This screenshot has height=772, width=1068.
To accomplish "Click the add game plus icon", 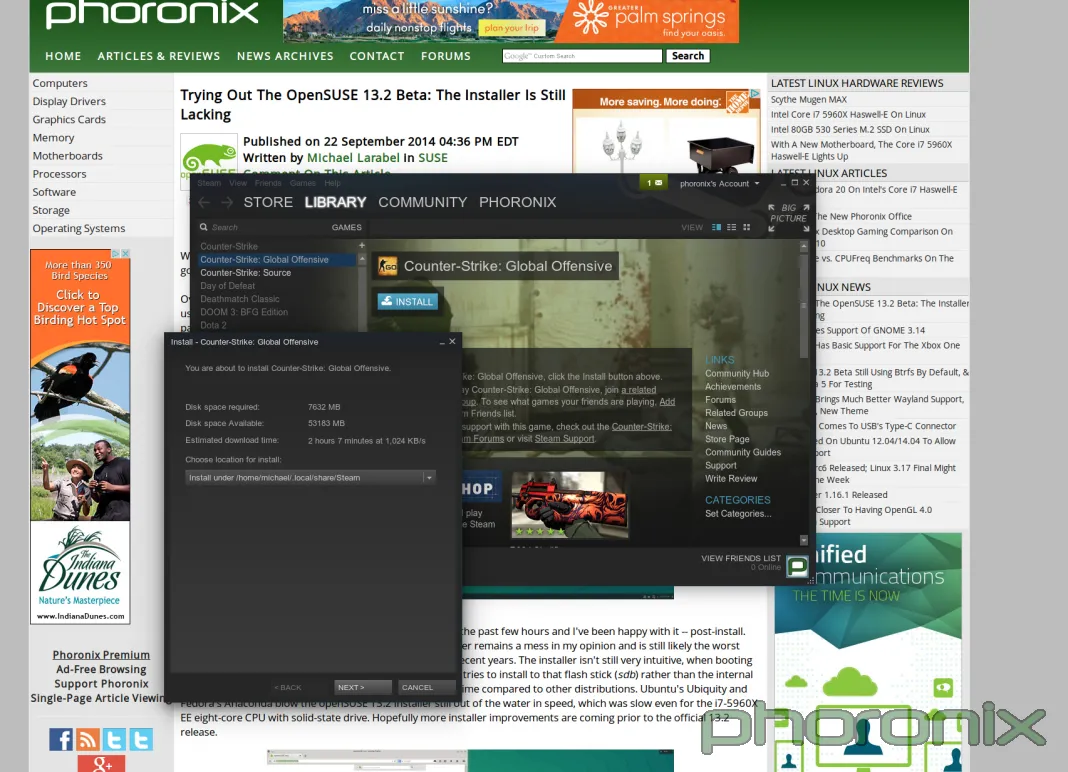I will [362, 245].
